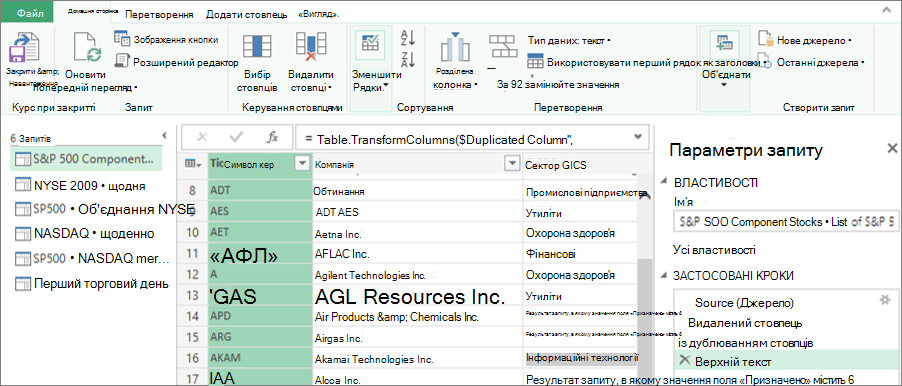
Task: Click gear icon beside Source step
Action: [885, 299]
